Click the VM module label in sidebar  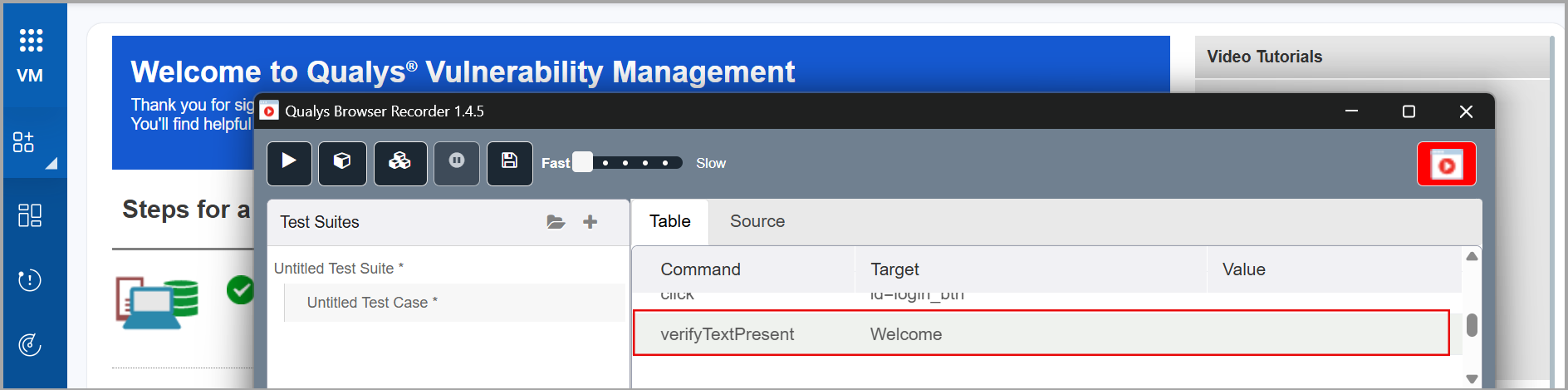coord(30,76)
